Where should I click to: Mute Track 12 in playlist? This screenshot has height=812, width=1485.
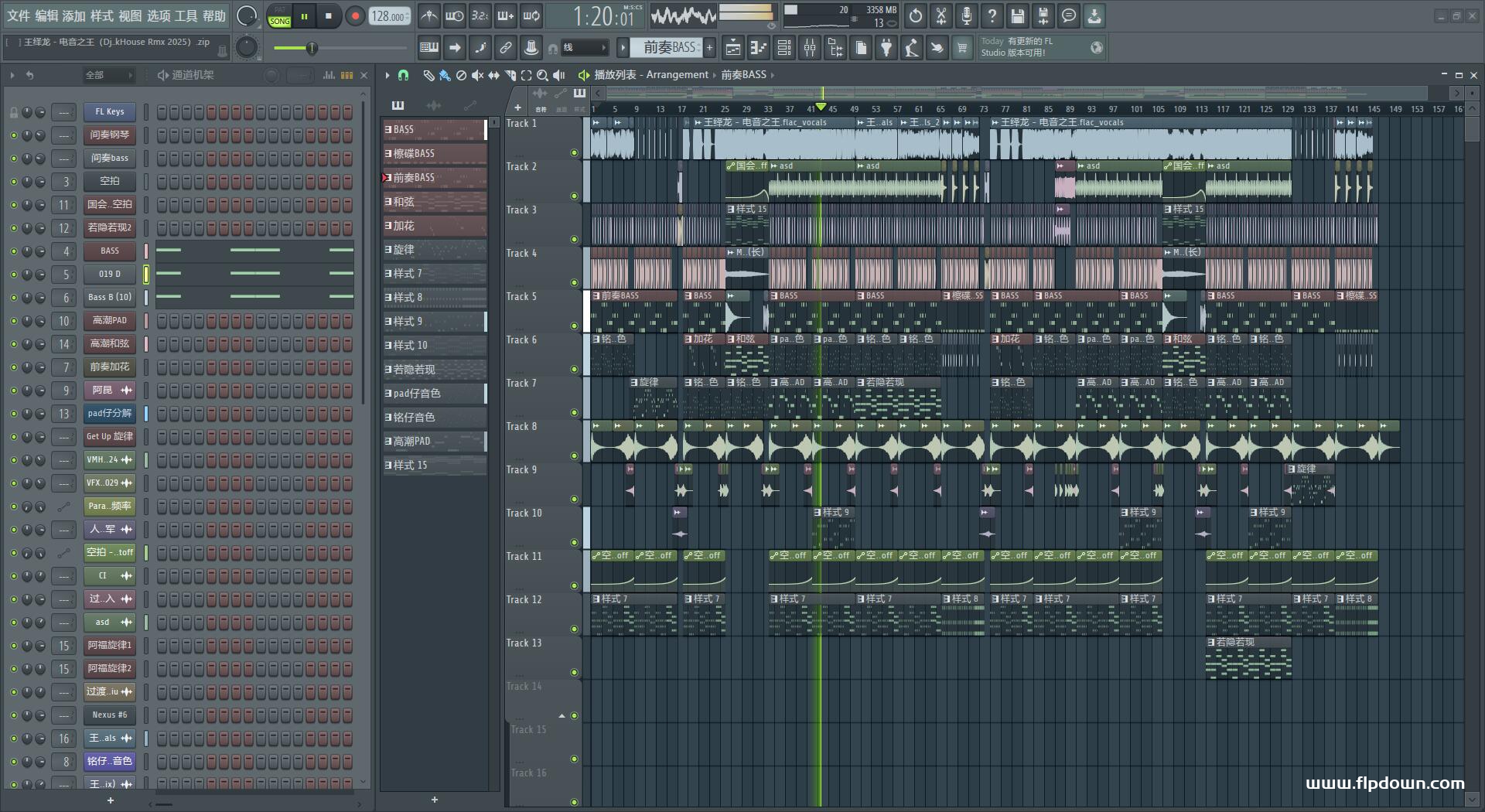coord(574,629)
